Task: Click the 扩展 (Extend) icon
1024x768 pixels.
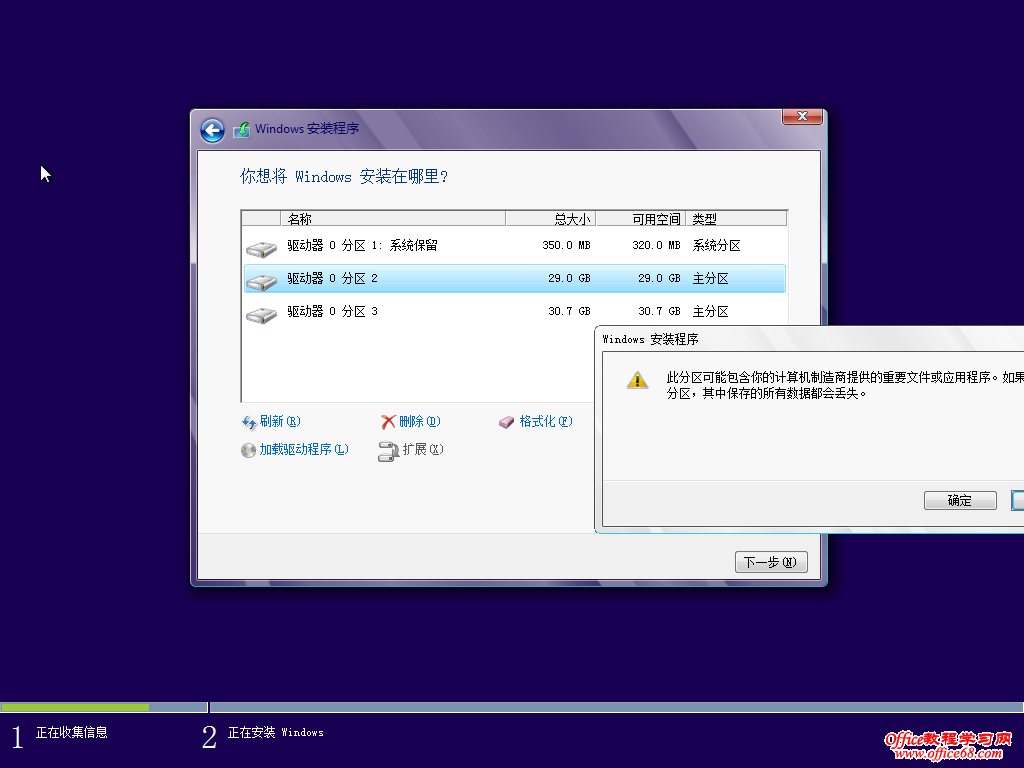Action: coord(386,450)
